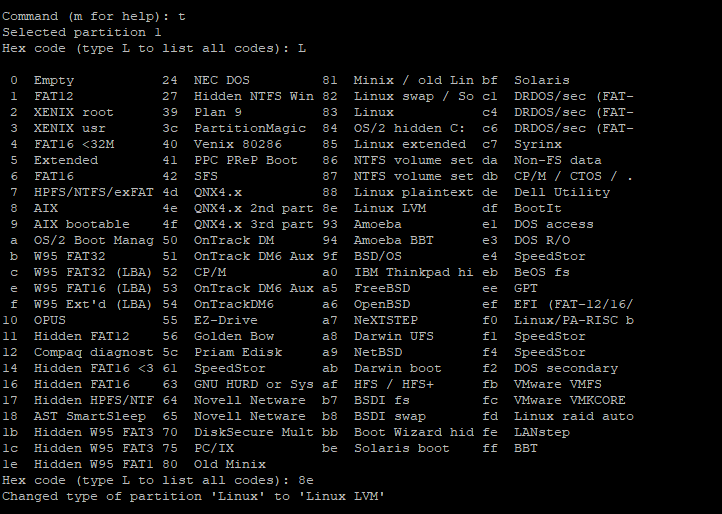Click the 'HPFS/NTFS/exFAT' entry in the list

(x=93, y=192)
